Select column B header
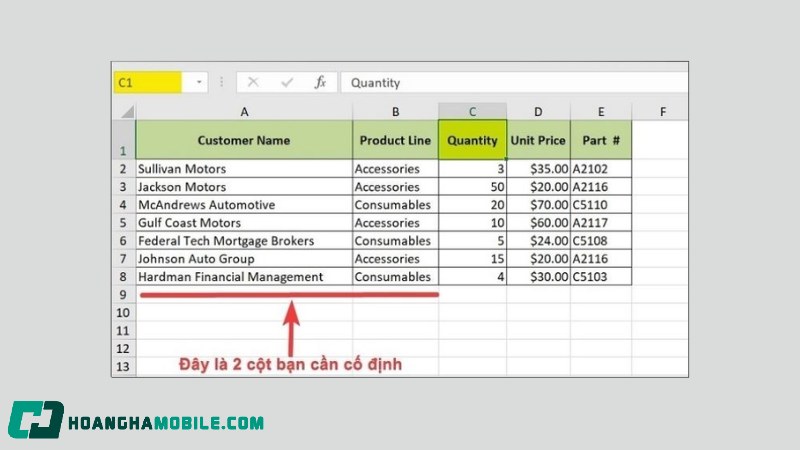 [x=395, y=112]
